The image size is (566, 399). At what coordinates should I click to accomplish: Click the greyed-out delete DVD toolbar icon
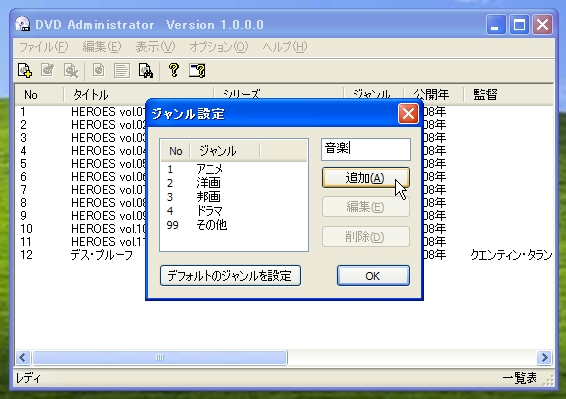(71, 70)
